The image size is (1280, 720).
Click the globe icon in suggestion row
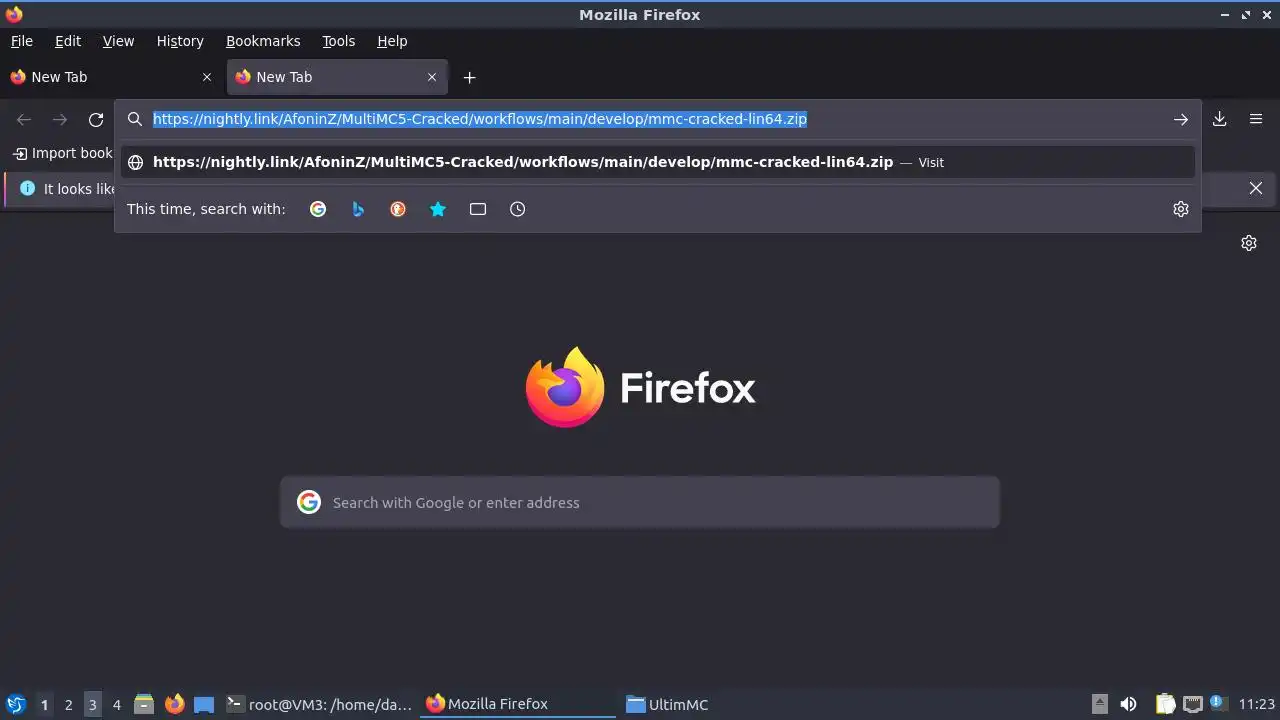[136, 162]
